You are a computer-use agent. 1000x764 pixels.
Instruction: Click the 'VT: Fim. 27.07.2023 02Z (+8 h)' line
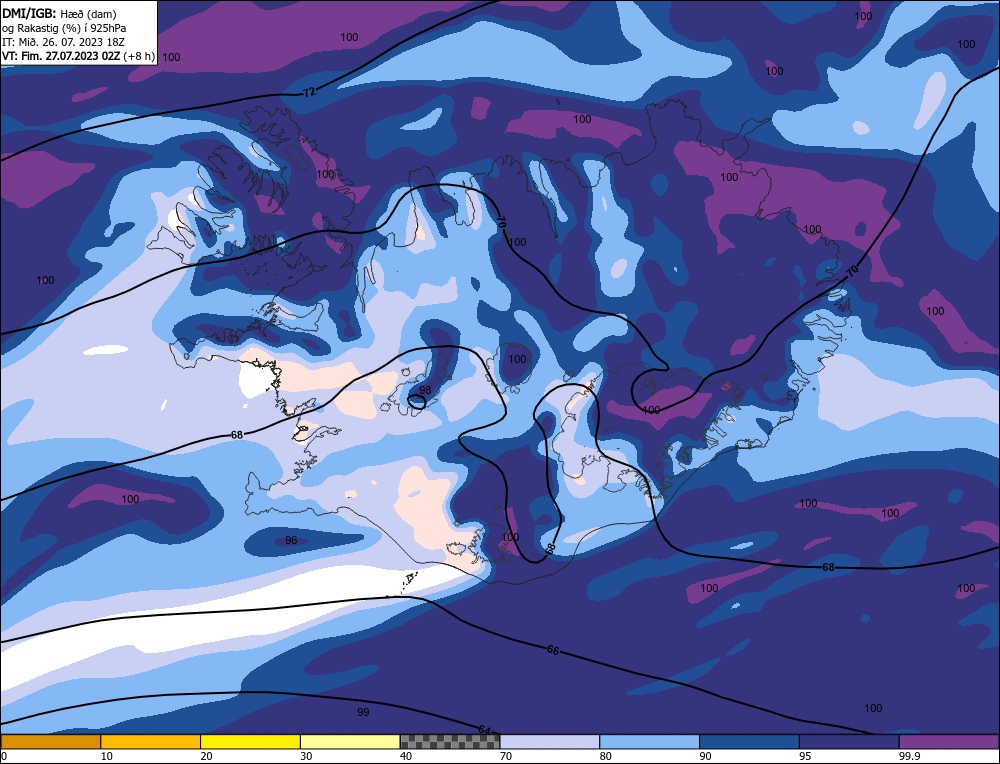pyautogui.click(x=78, y=56)
